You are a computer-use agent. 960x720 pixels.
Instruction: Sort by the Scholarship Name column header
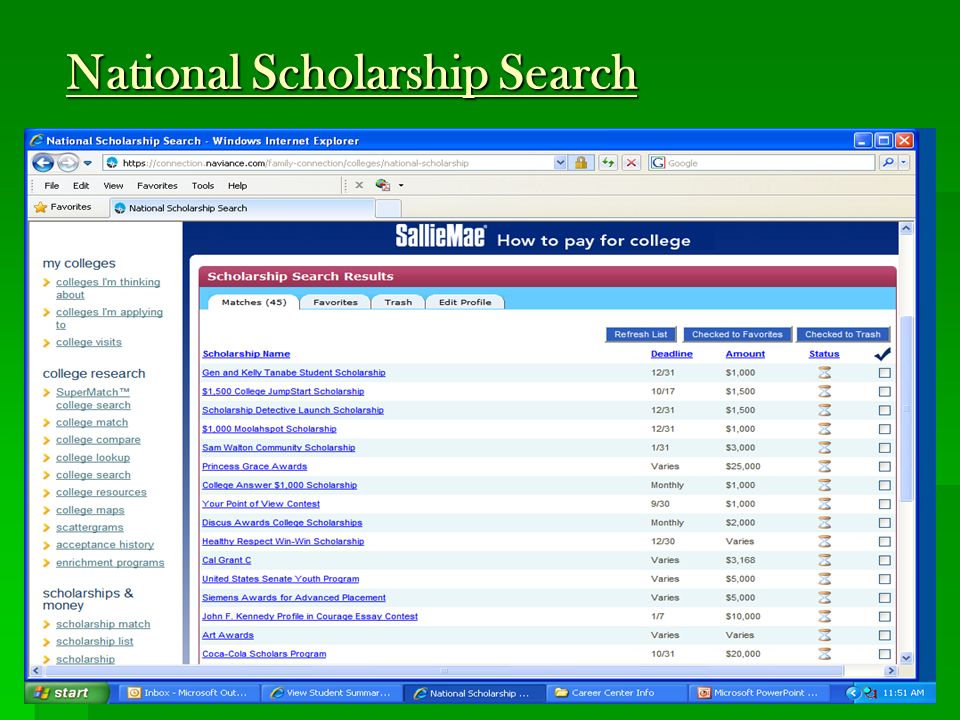click(246, 354)
